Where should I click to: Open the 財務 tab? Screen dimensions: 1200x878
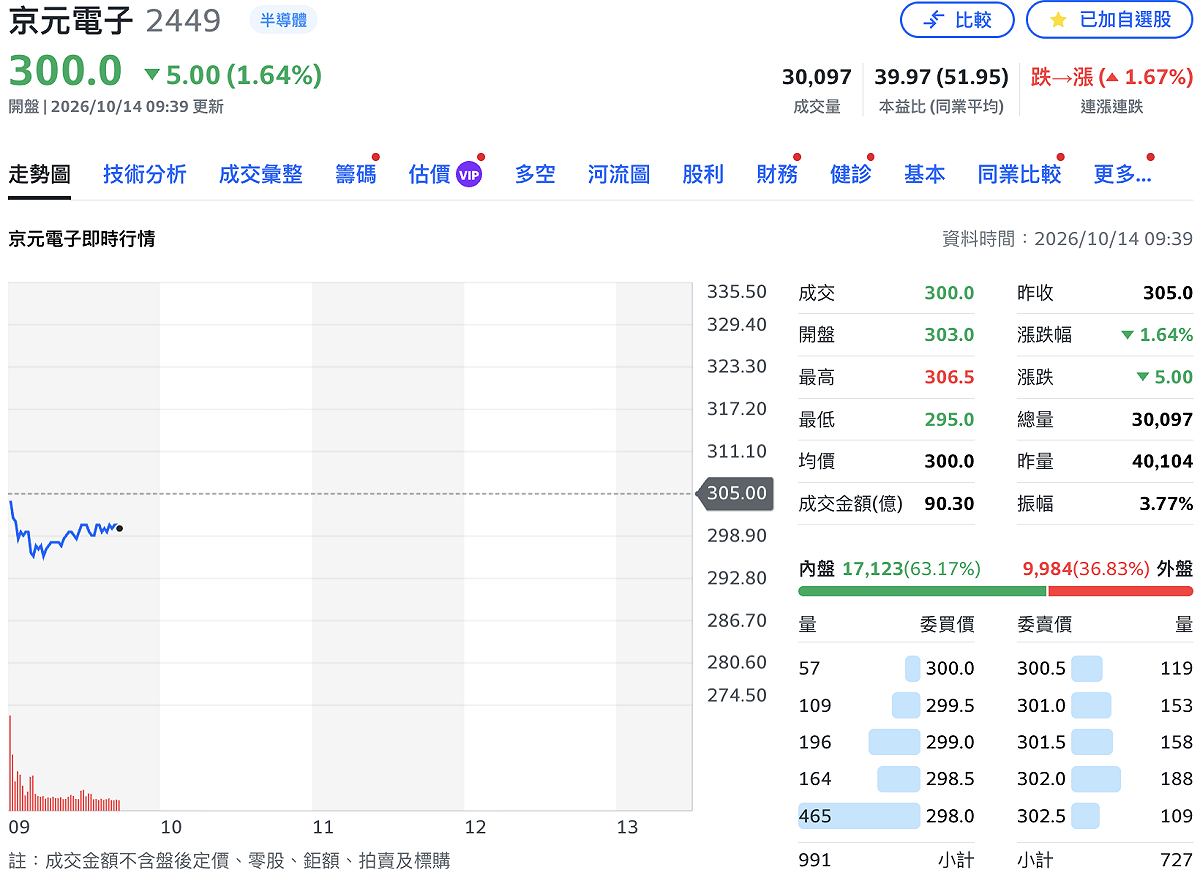pos(777,175)
